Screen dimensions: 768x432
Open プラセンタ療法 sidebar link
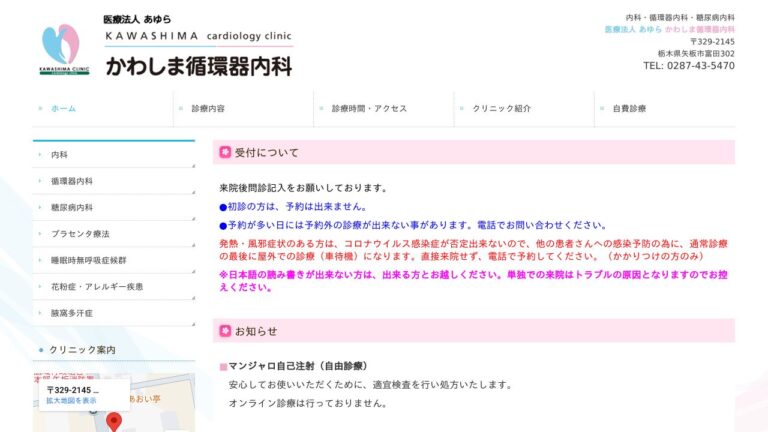pos(114,234)
